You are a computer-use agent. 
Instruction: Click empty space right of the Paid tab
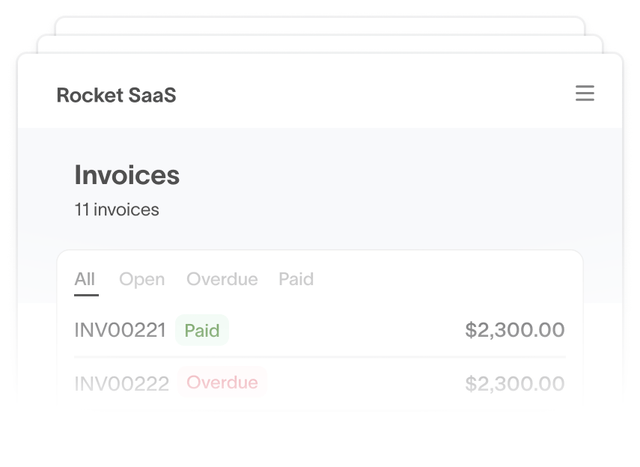(x=440, y=279)
